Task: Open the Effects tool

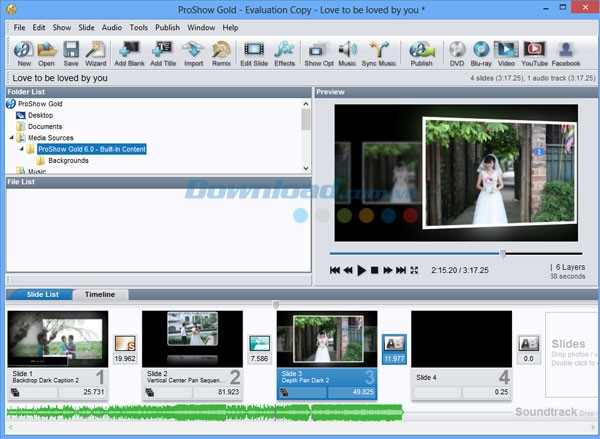Action: pos(284,53)
